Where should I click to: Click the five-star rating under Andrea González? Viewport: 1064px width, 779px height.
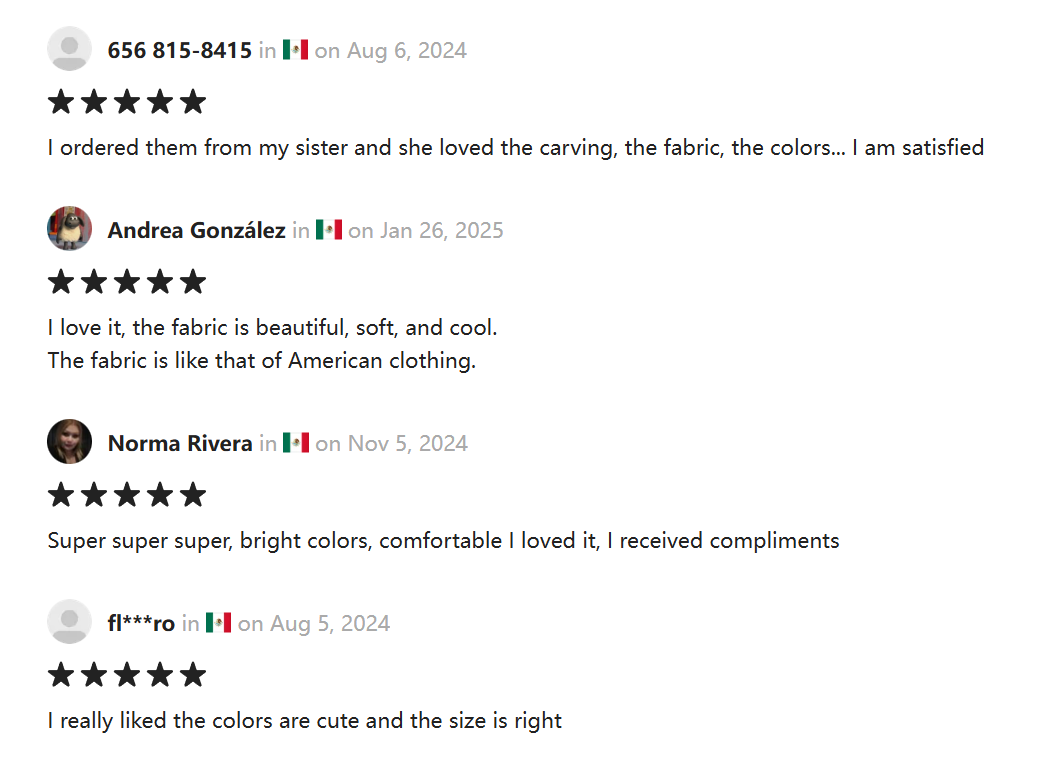[x=127, y=282]
